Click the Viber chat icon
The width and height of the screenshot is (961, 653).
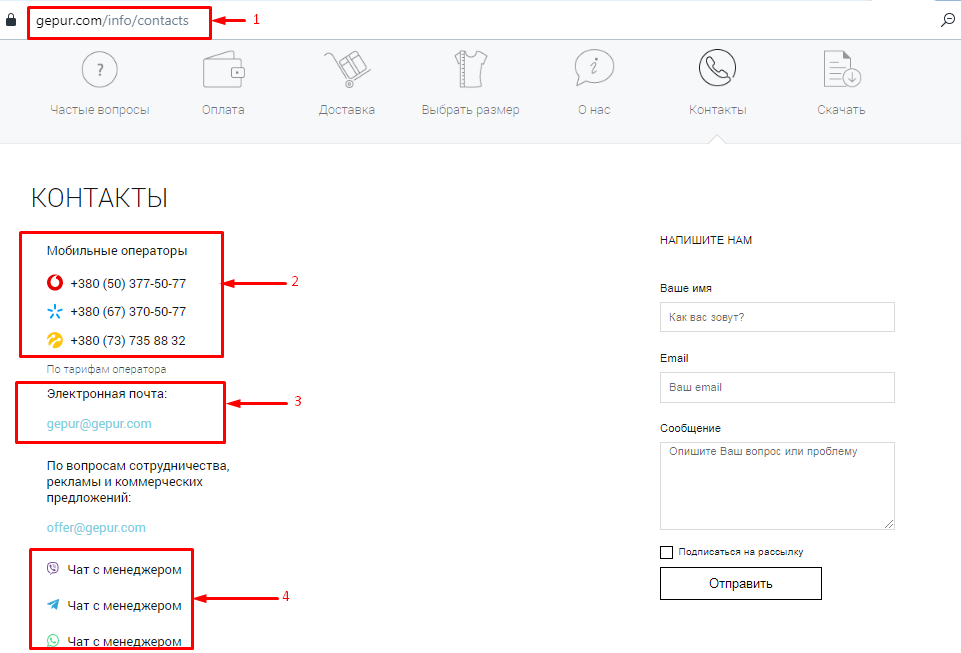[x=53, y=569]
